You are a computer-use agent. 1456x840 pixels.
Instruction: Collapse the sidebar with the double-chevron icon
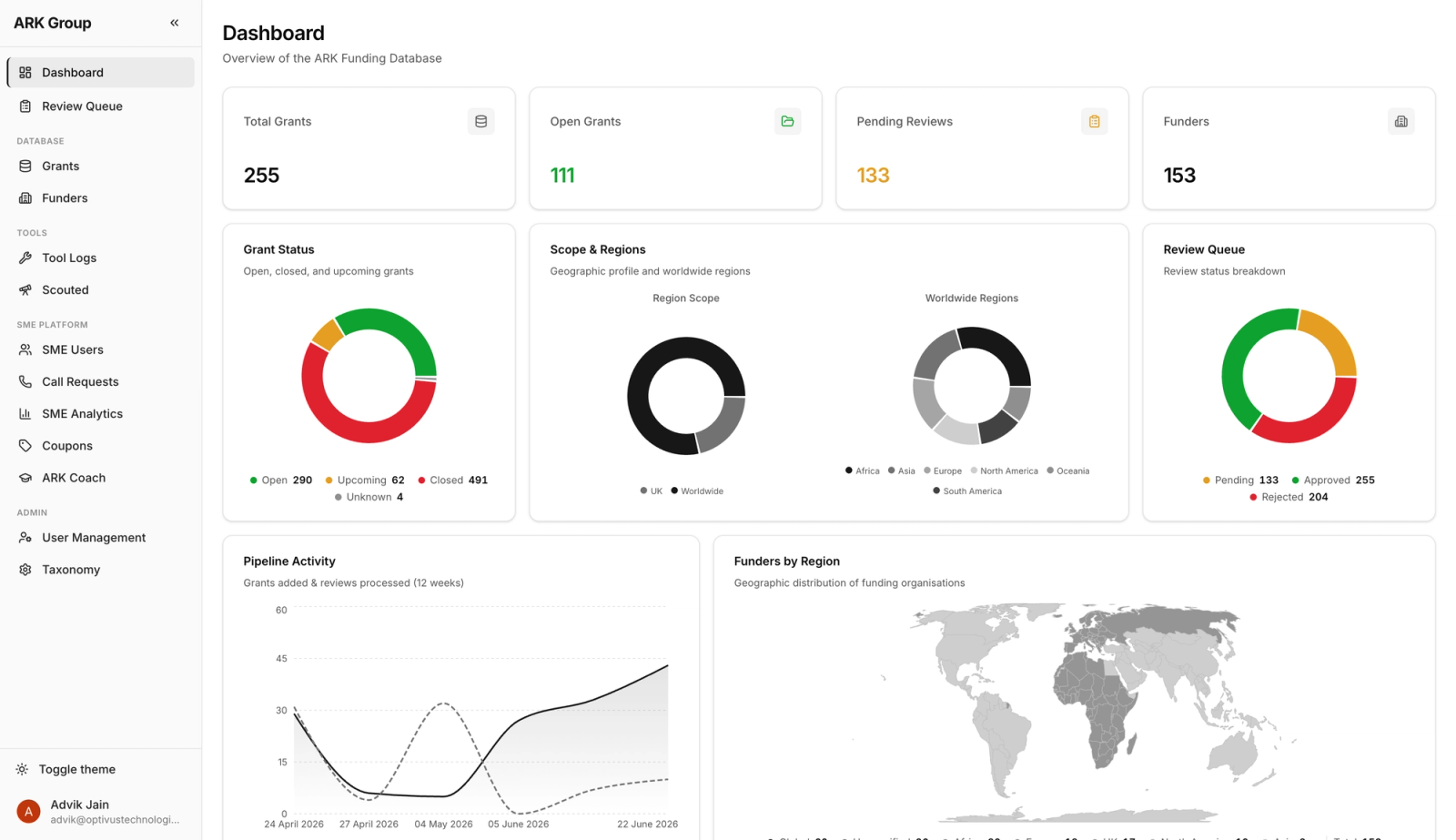[x=174, y=23]
